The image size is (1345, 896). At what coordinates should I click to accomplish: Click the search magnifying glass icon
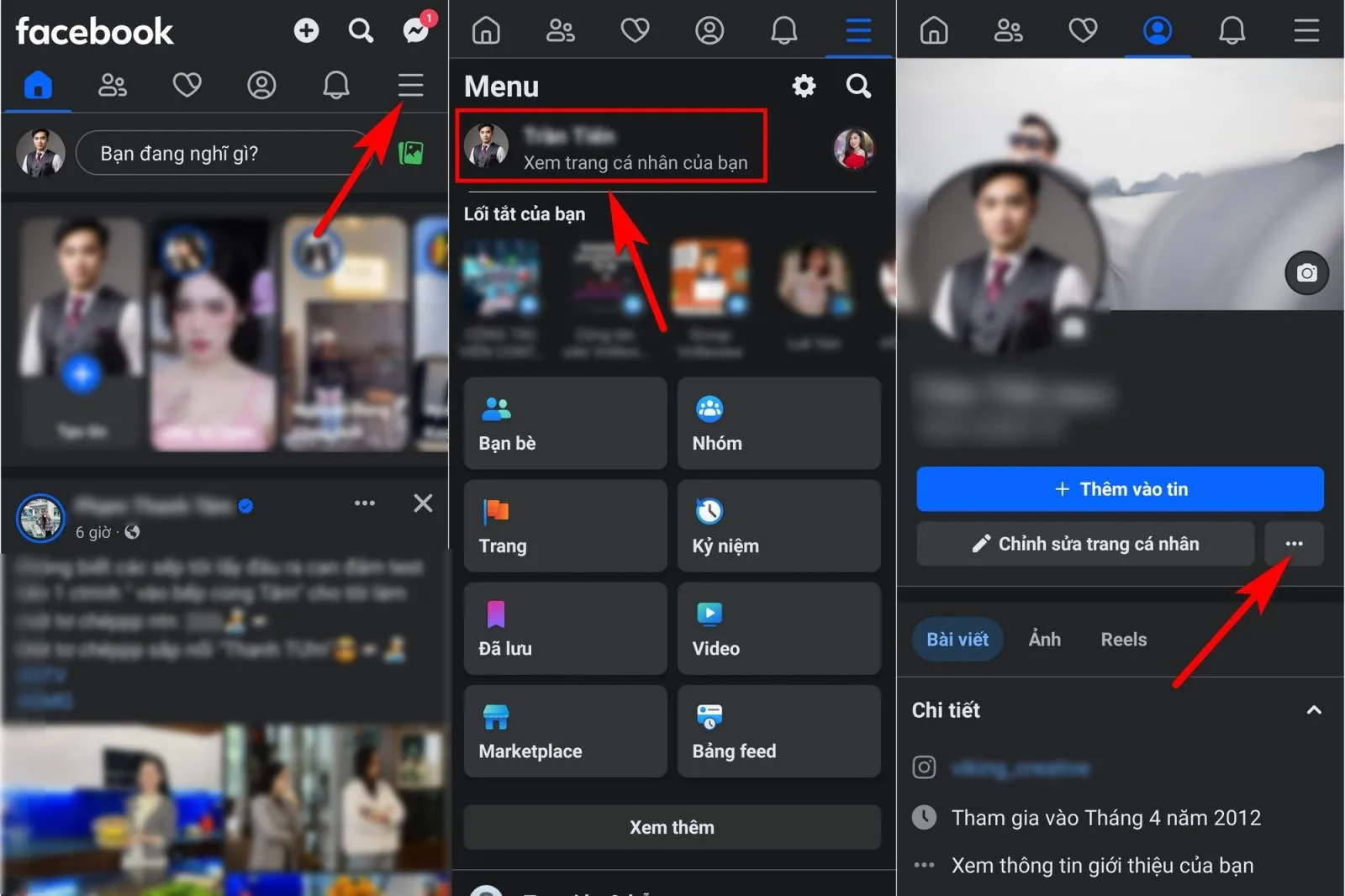(361, 30)
